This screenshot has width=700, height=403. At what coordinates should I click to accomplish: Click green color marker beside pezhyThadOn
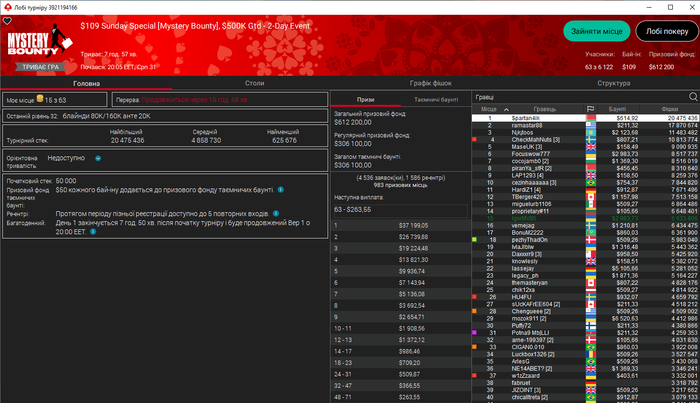coord(474,240)
